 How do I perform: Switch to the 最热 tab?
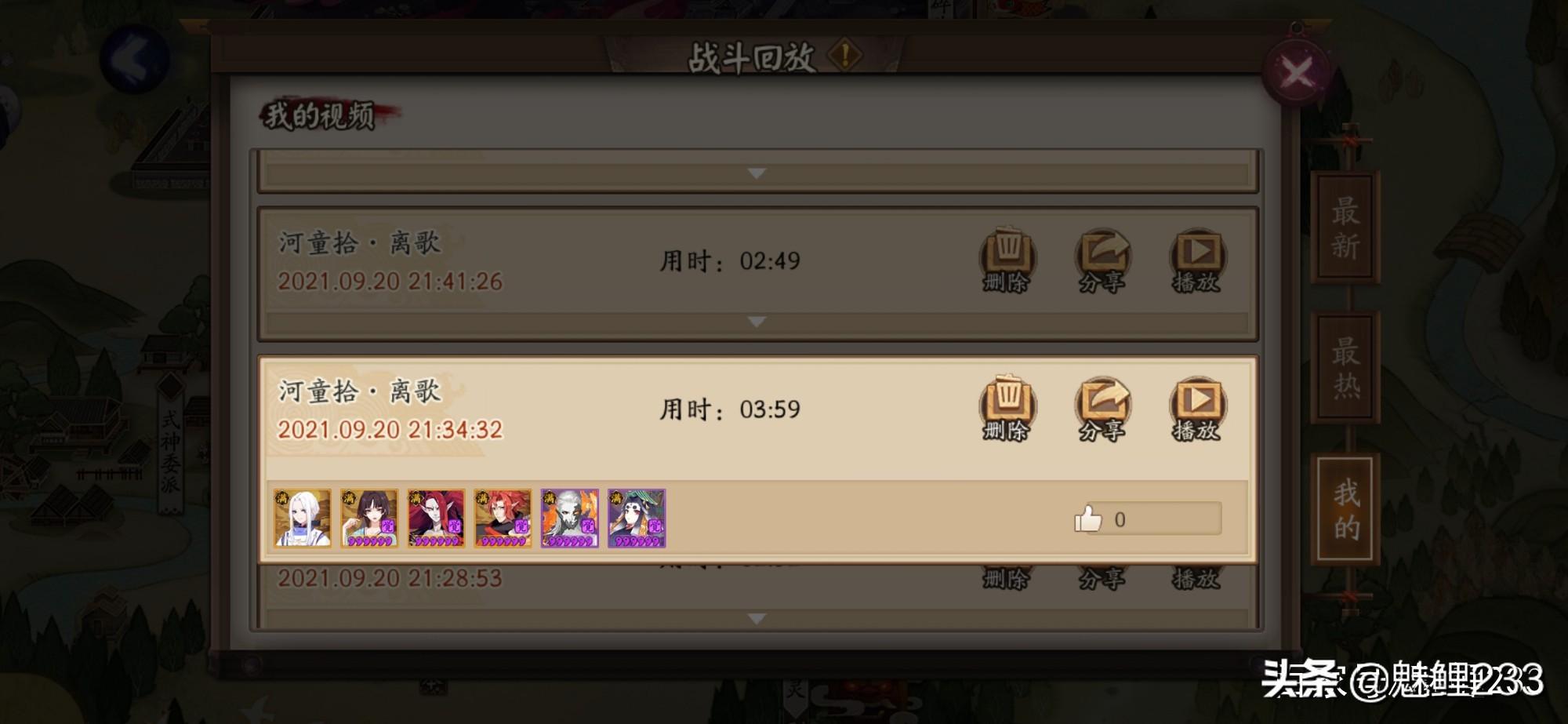tap(1345, 367)
